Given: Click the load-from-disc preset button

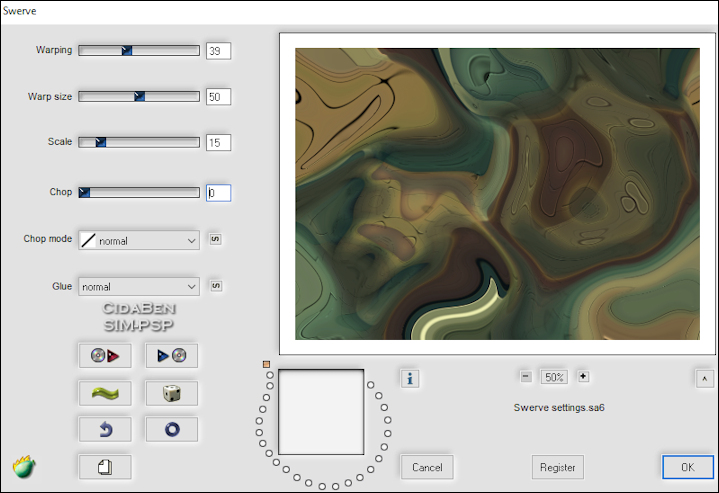Looking at the screenshot, I should pos(104,355).
